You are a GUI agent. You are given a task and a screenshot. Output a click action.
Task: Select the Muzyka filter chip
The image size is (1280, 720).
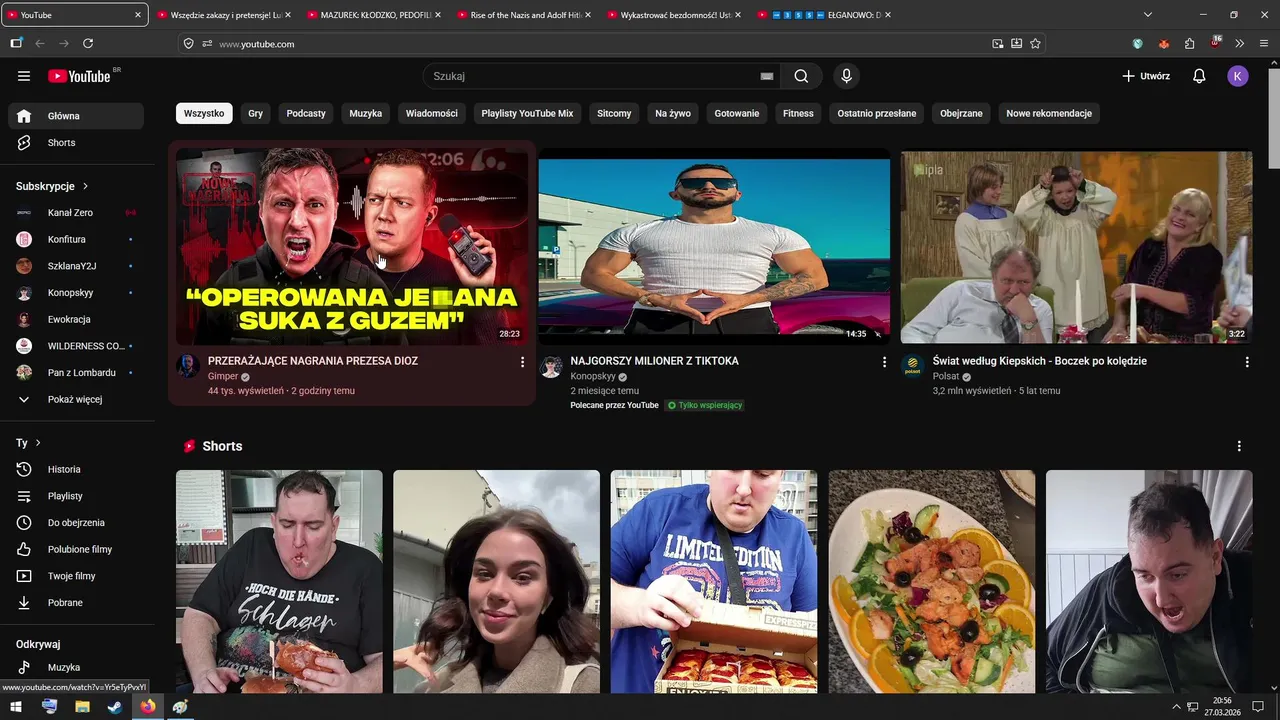click(365, 113)
